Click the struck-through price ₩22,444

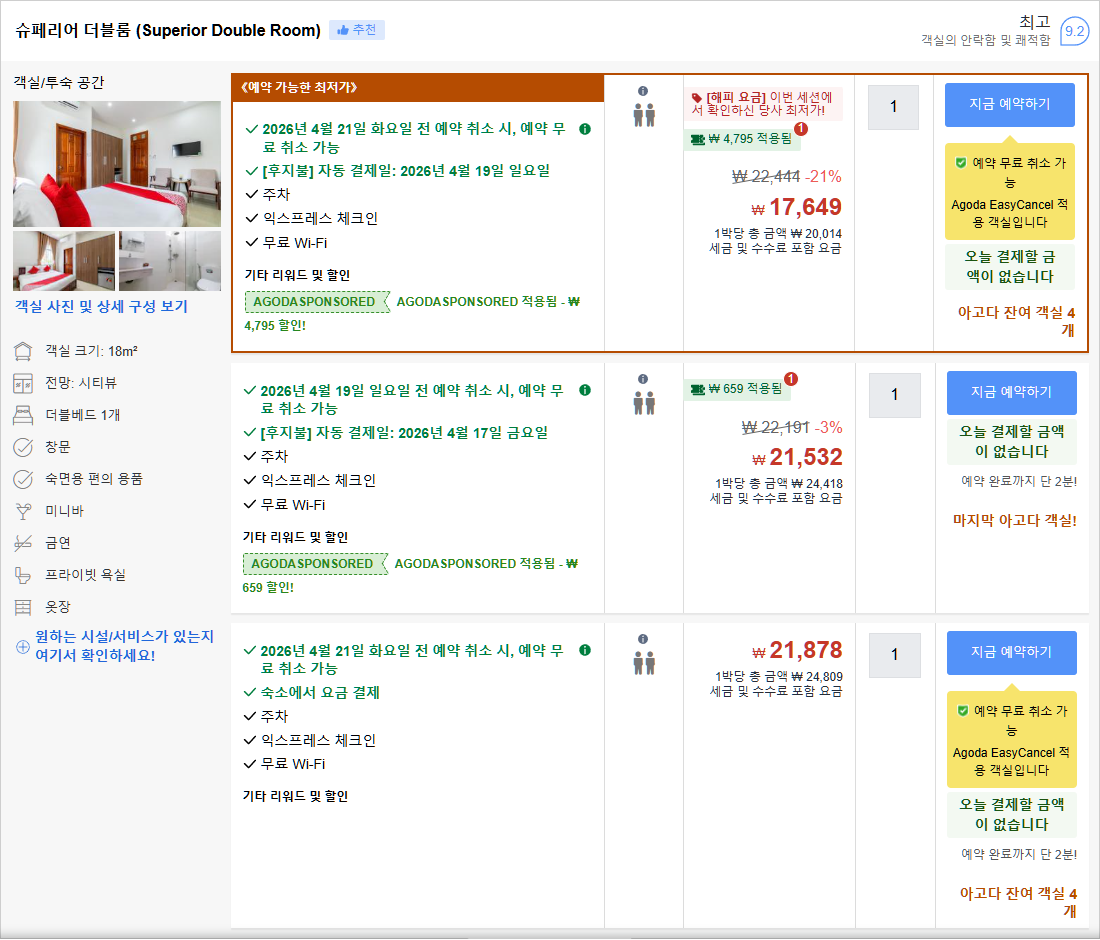point(765,177)
